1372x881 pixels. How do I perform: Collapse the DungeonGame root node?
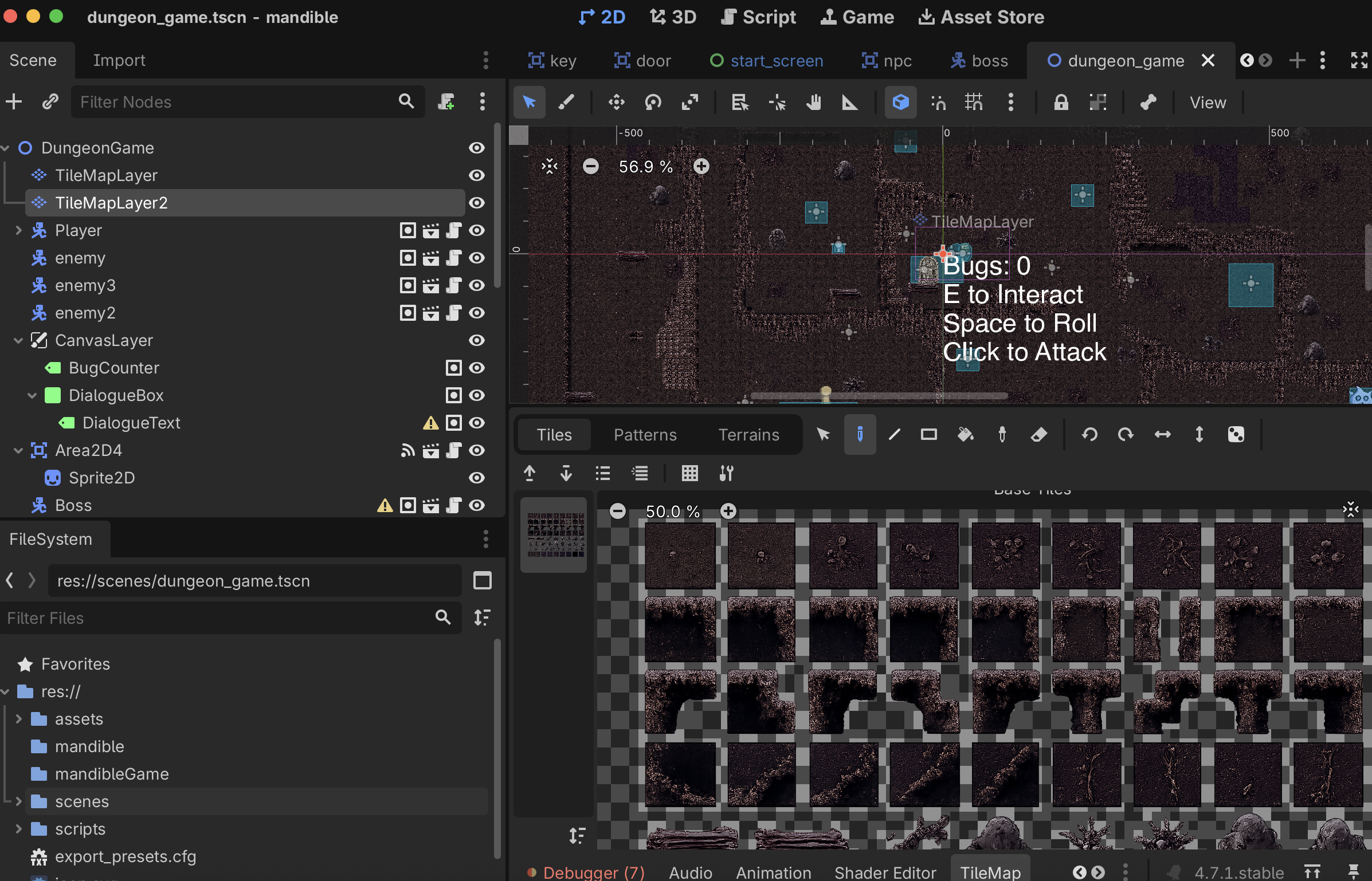click(x=5, y=148)
